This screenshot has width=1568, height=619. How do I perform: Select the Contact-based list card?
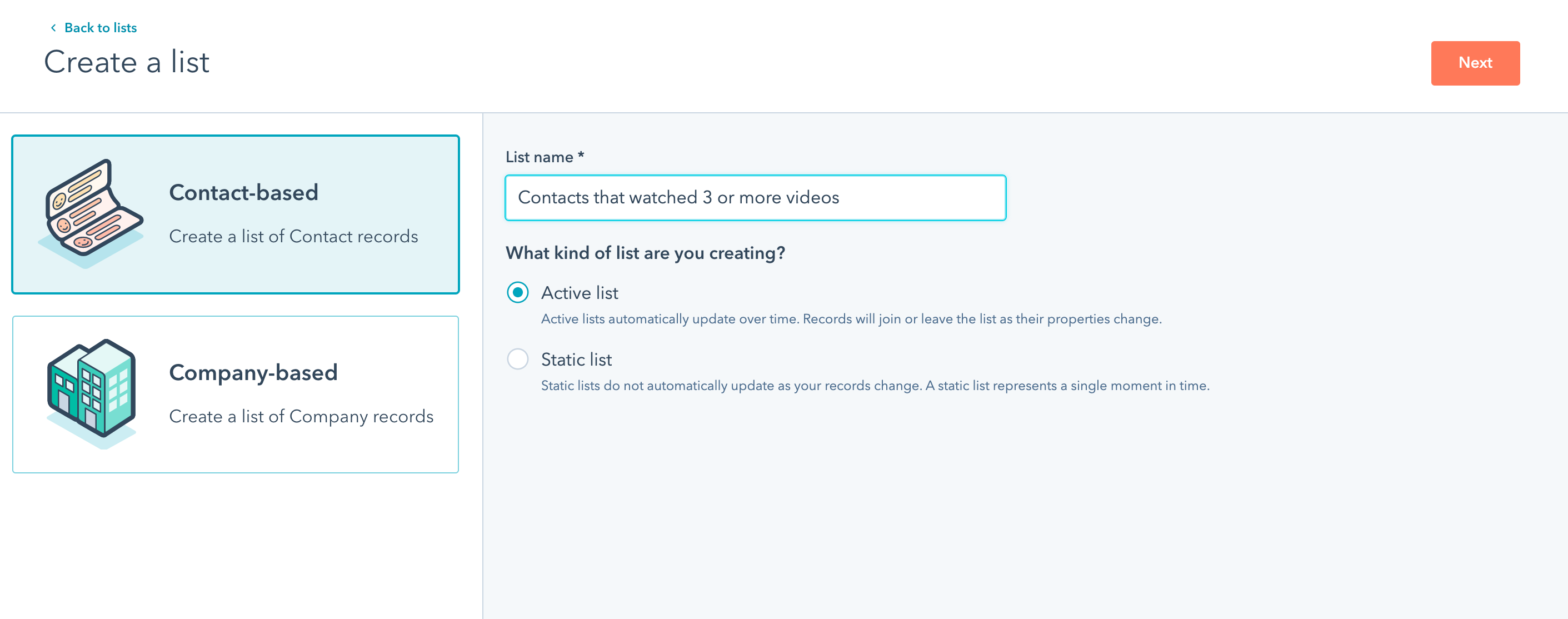(x=236, y=214)
